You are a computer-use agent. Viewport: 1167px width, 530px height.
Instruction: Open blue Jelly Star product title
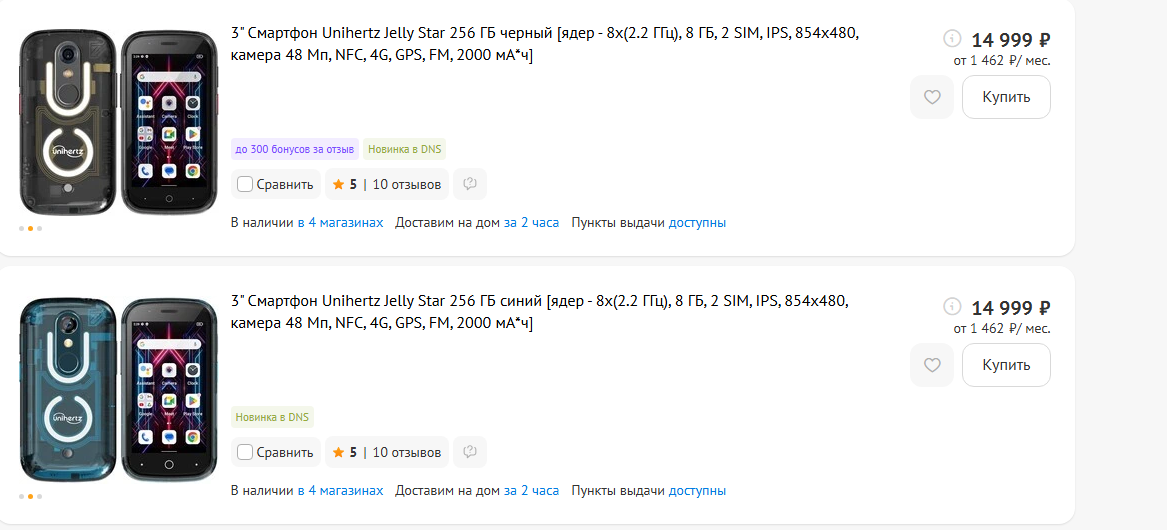540,312
